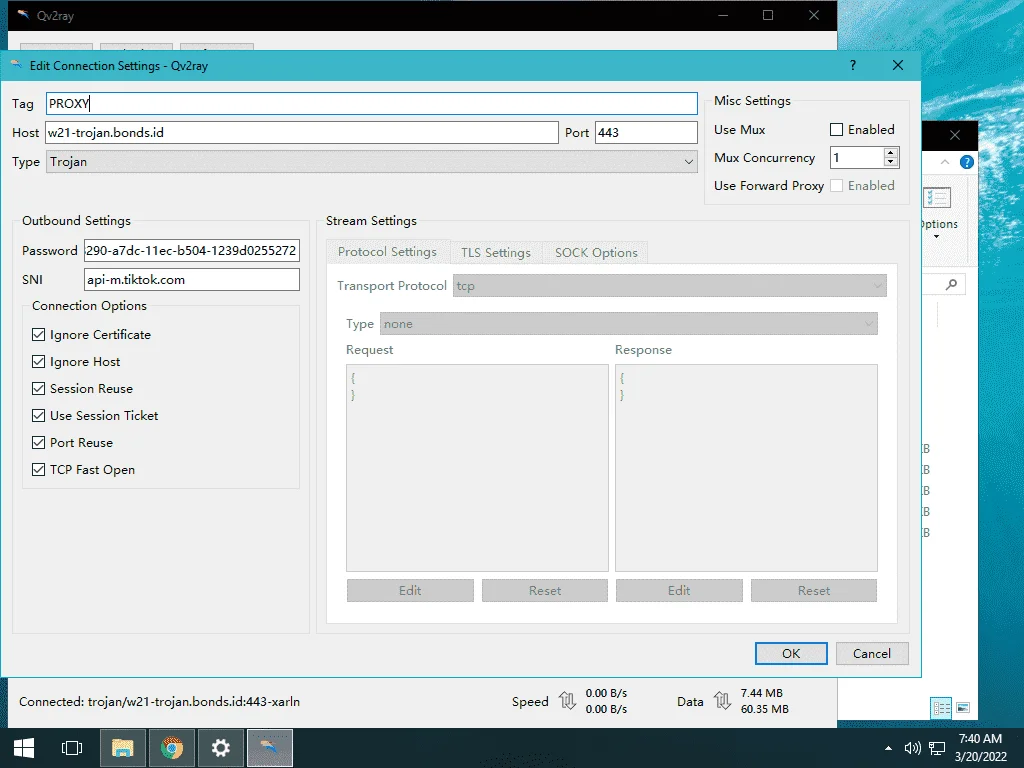Screen dimensions: 1024x768
Task: Click the Password input field
Action: (192, 251)
